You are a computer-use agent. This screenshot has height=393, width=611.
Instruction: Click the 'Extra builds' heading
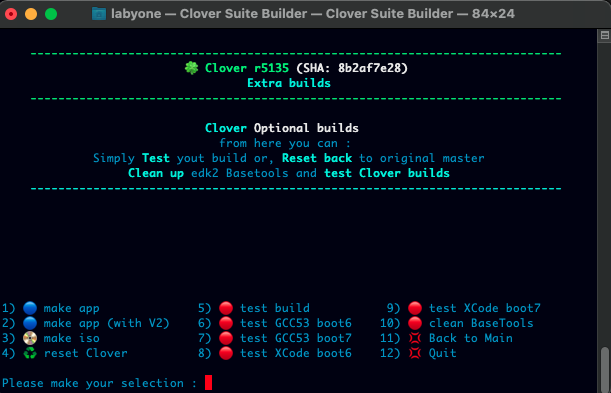point(289,83)
